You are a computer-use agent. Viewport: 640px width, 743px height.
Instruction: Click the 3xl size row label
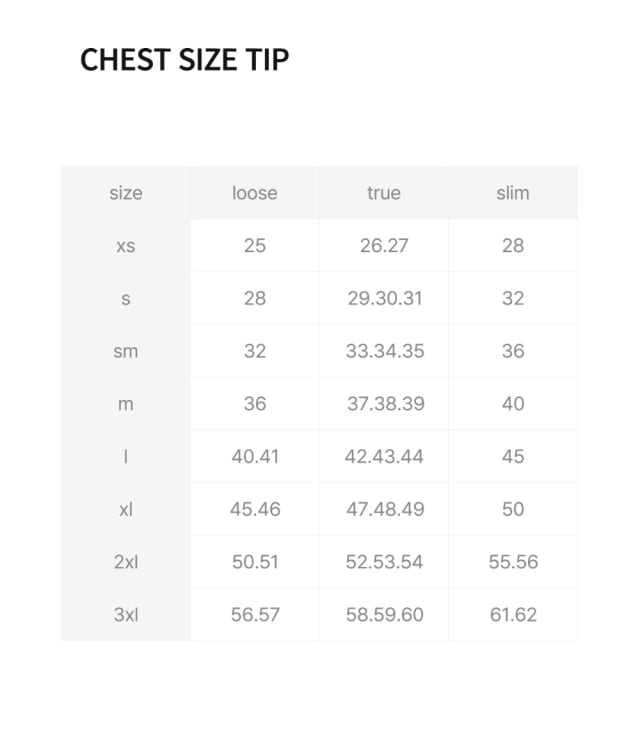pyautogui.click(x=126, y=615)
